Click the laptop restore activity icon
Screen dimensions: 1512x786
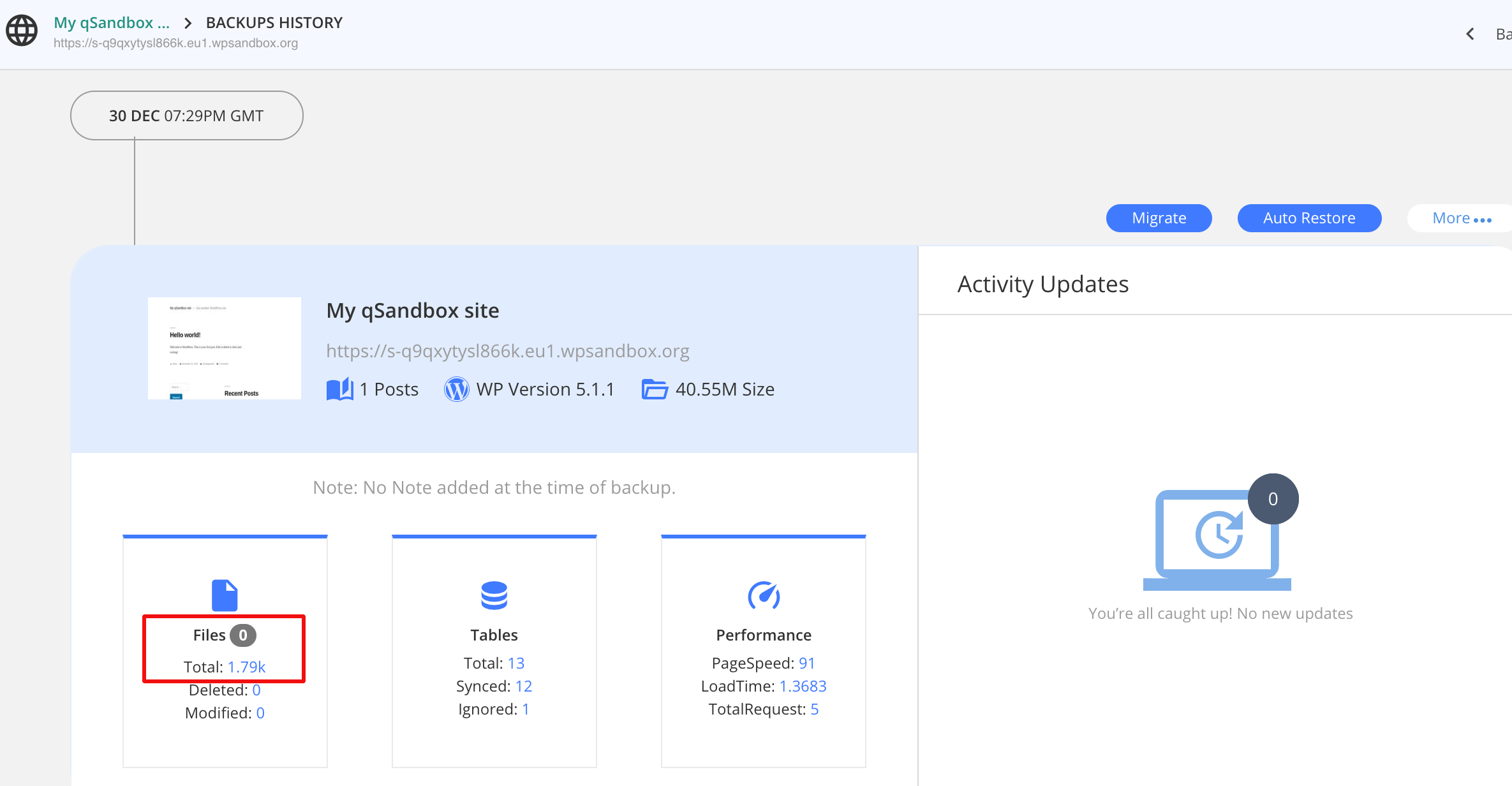[1217, 536]
